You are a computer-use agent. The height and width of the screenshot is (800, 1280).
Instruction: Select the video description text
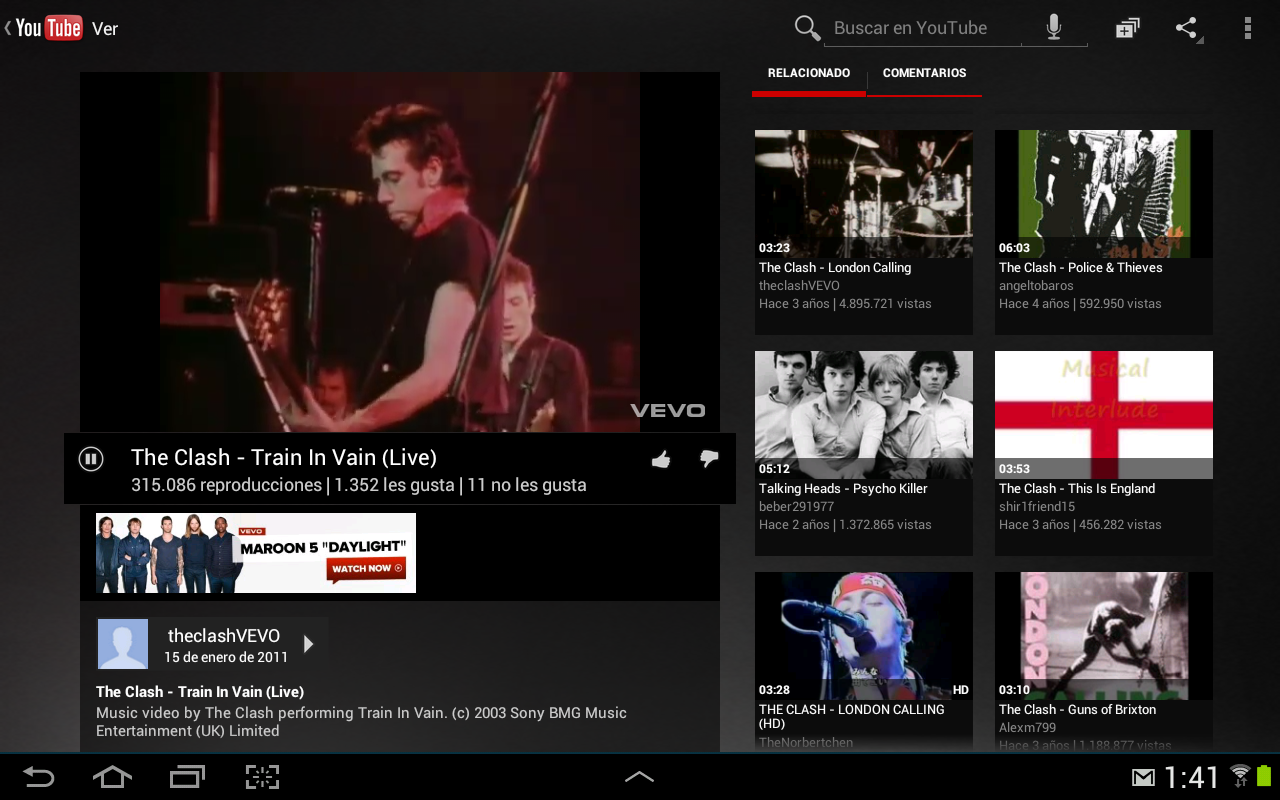[x=361, y=722]
